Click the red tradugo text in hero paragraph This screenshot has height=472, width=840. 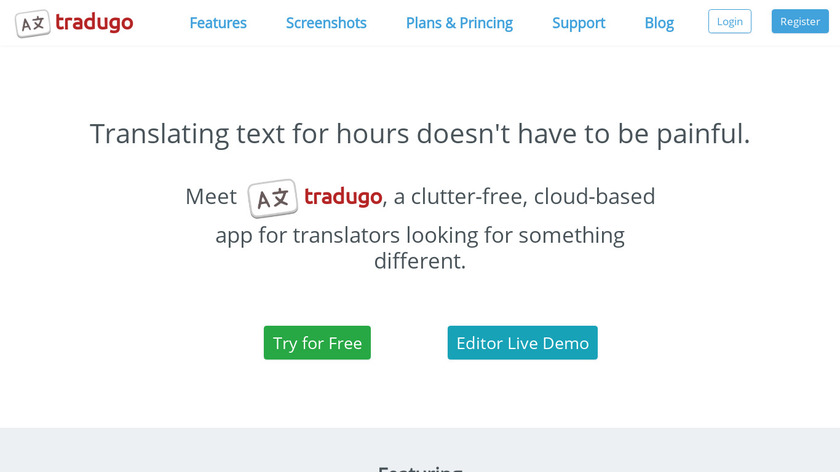coord(342,196)
